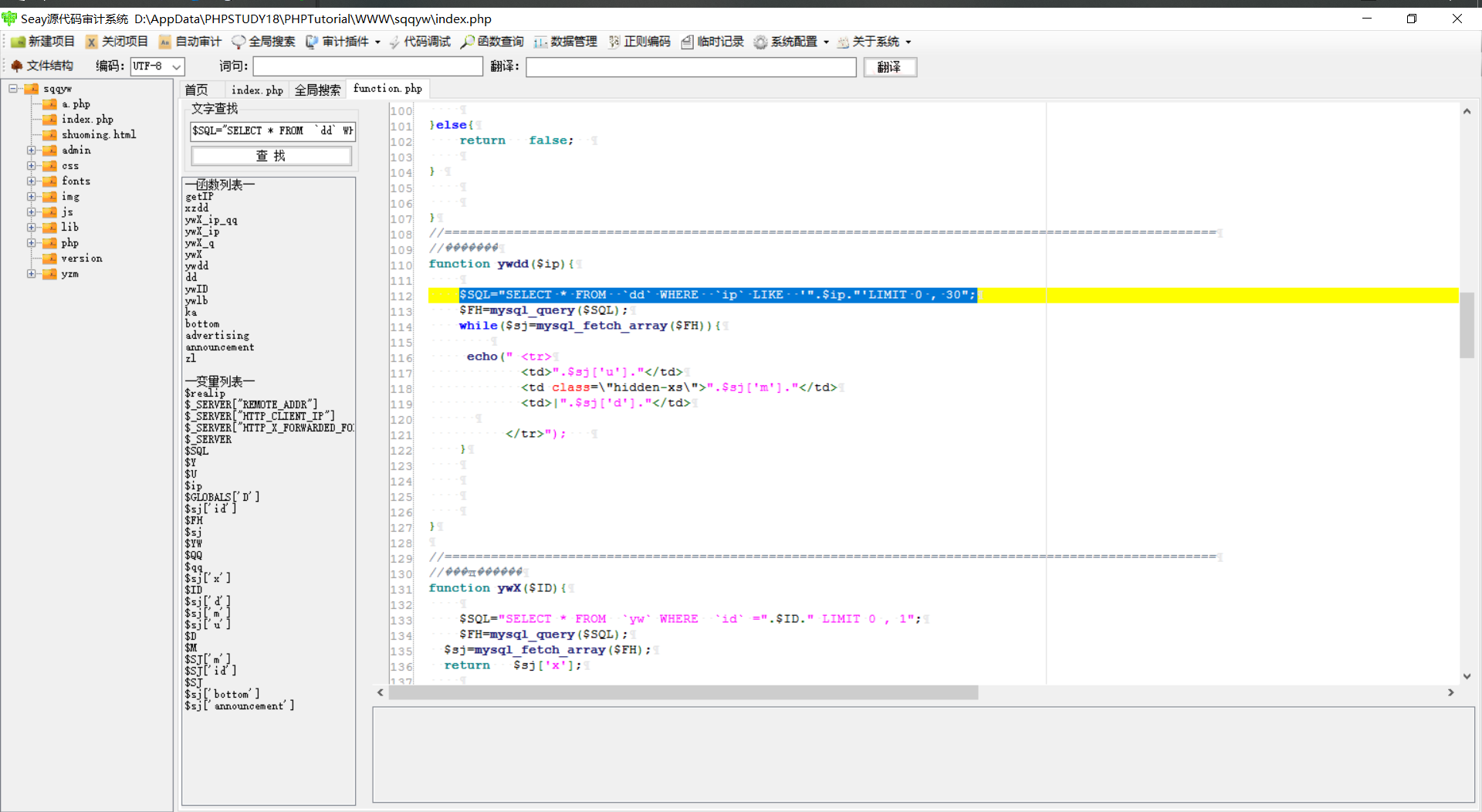Expand the yzm folder
The height and width of the screenshot is (812, 1482).
32,274
